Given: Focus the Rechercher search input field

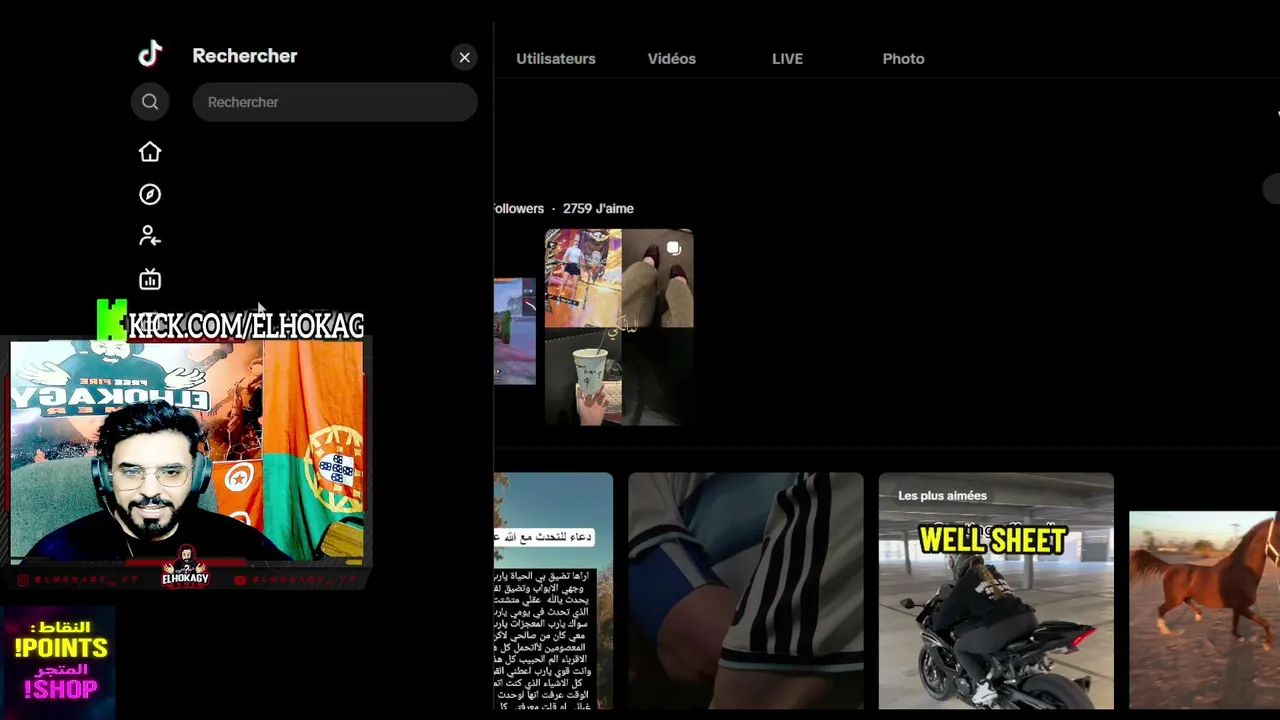Looking at the screenshot, I should [x=335, y=102].
